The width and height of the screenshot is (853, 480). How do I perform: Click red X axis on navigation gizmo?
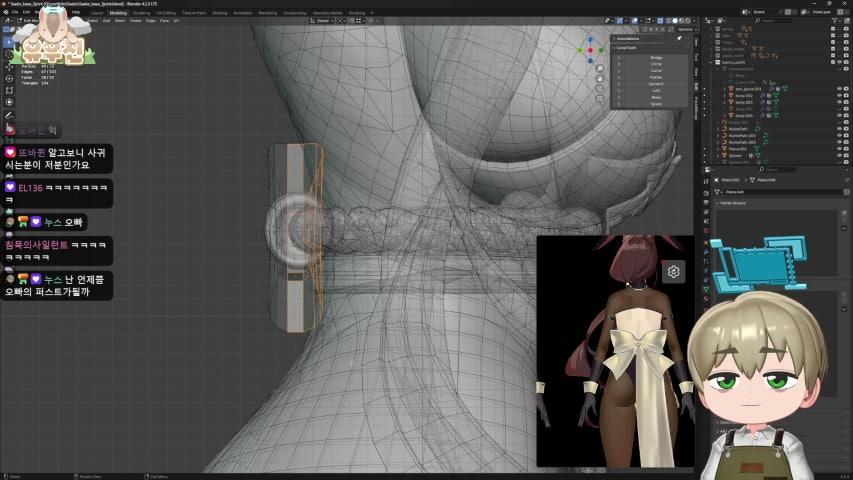coord(590,50)
